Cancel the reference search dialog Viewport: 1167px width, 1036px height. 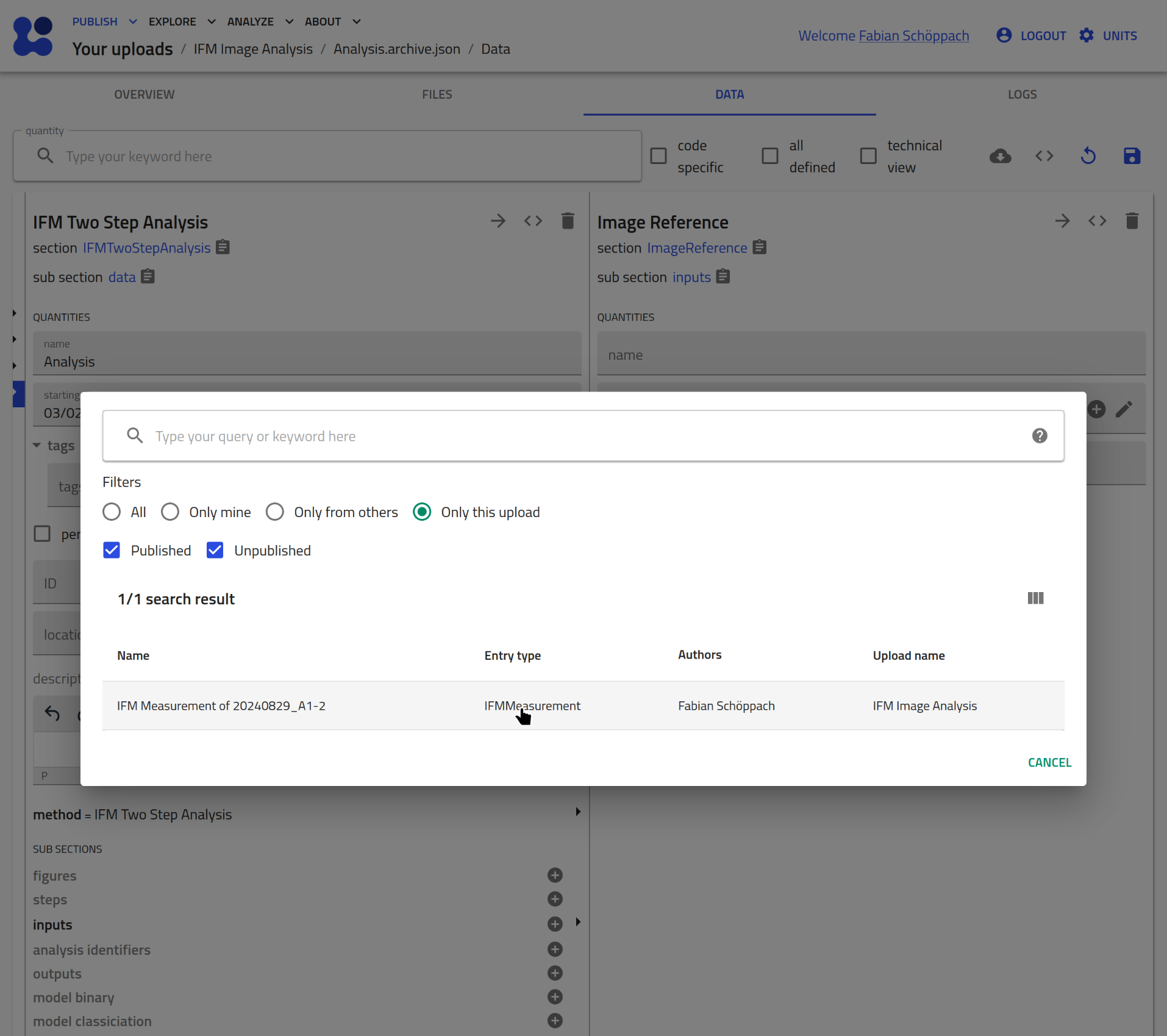[x=1049, y=762]
